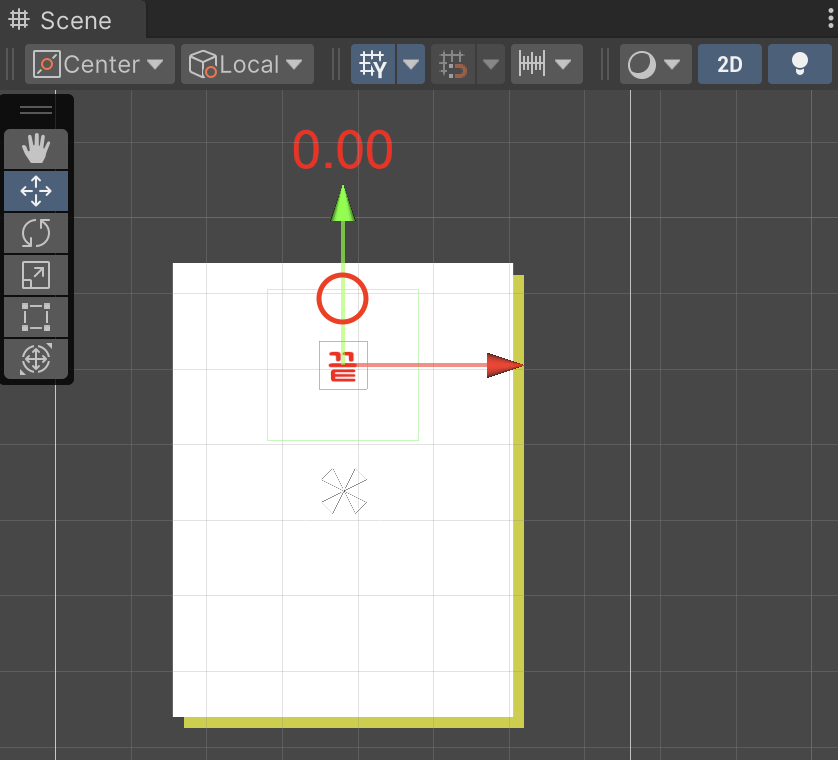Click tools overlay drag handle
The image size is (838, 760).
pos(36,110)
